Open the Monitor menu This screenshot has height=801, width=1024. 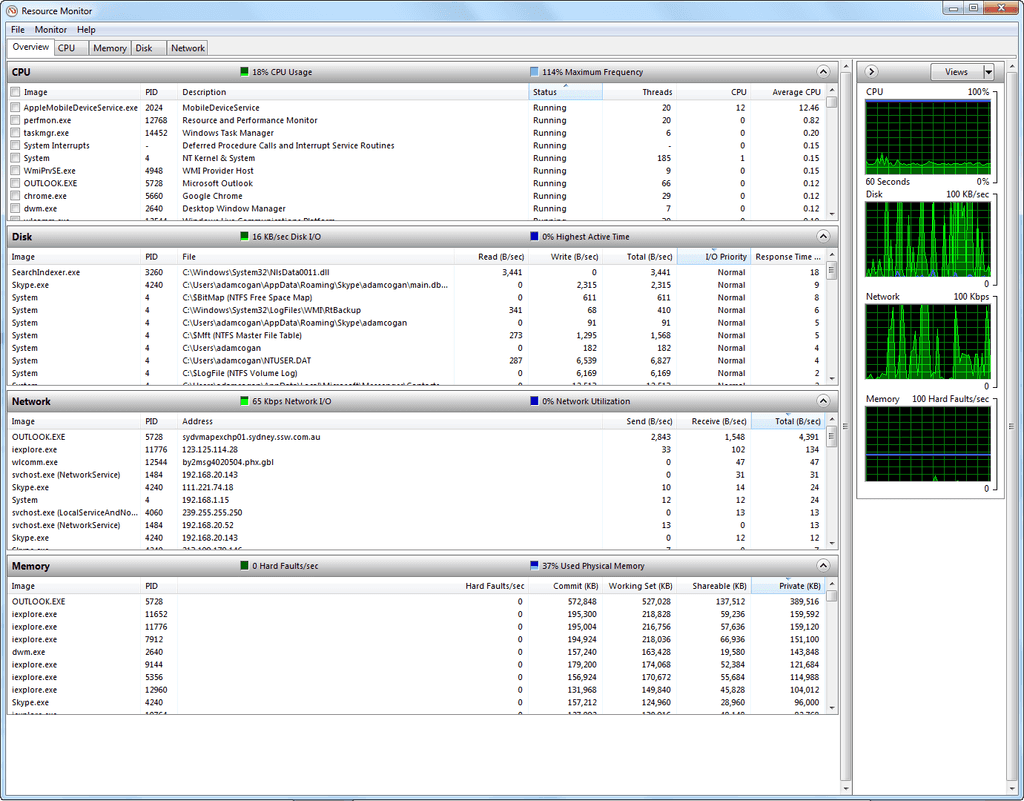click(50, 29)
